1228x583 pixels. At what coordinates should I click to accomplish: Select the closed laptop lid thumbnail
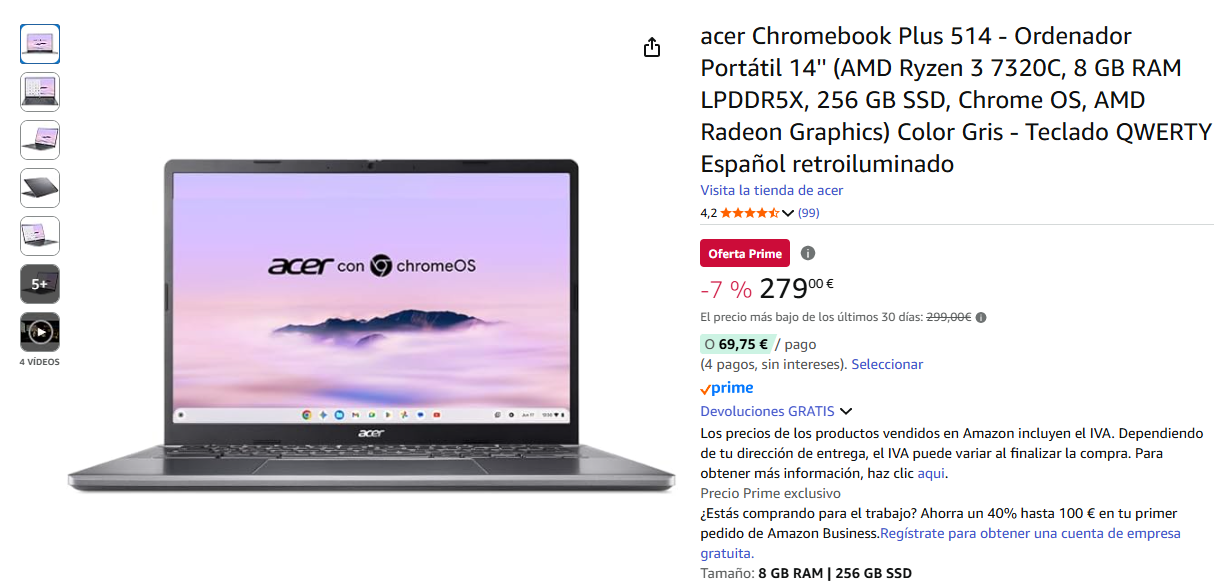pos(40,188)
